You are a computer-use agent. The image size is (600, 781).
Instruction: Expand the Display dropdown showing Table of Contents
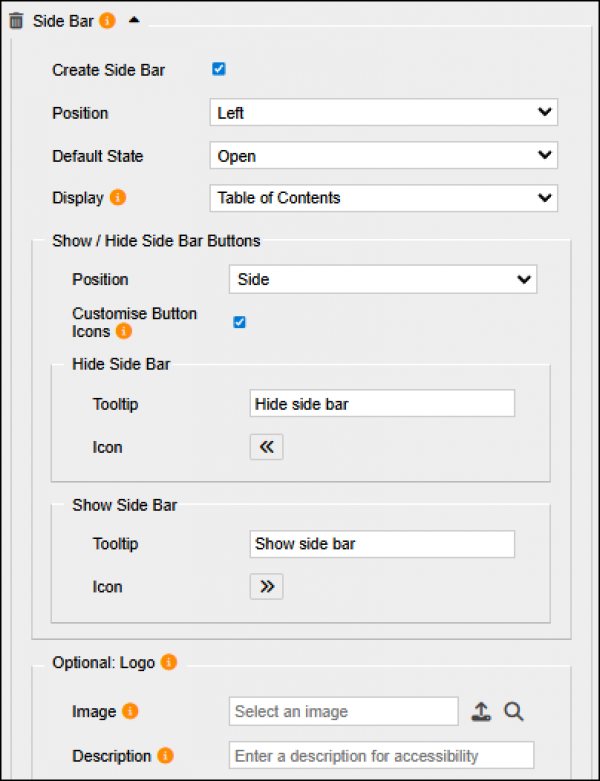pyautogui.click(x=383, y=198)
